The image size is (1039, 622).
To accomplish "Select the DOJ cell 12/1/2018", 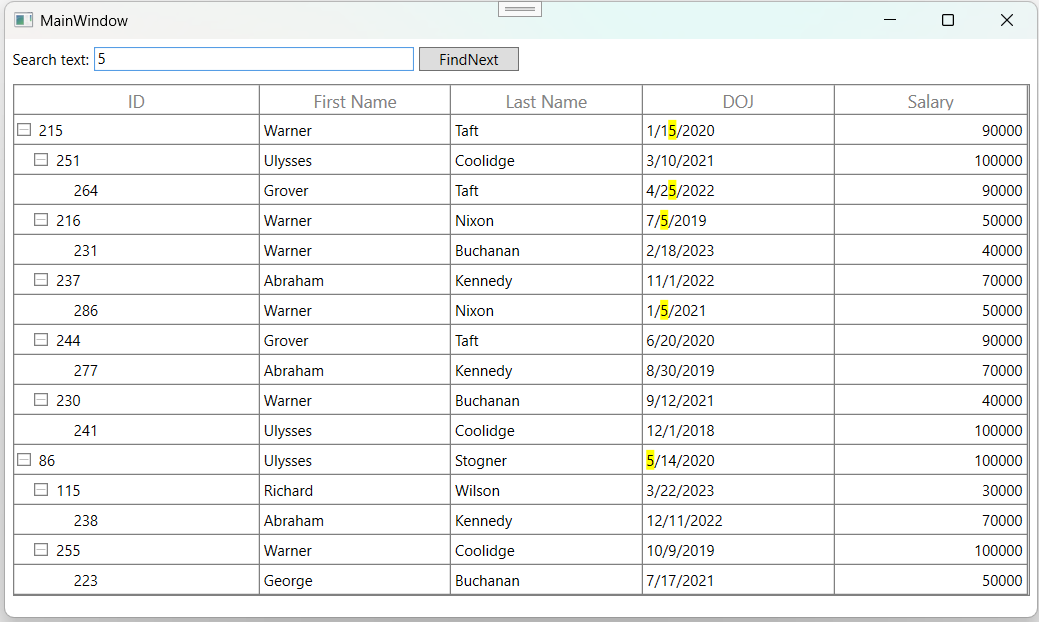I will 738,430.
